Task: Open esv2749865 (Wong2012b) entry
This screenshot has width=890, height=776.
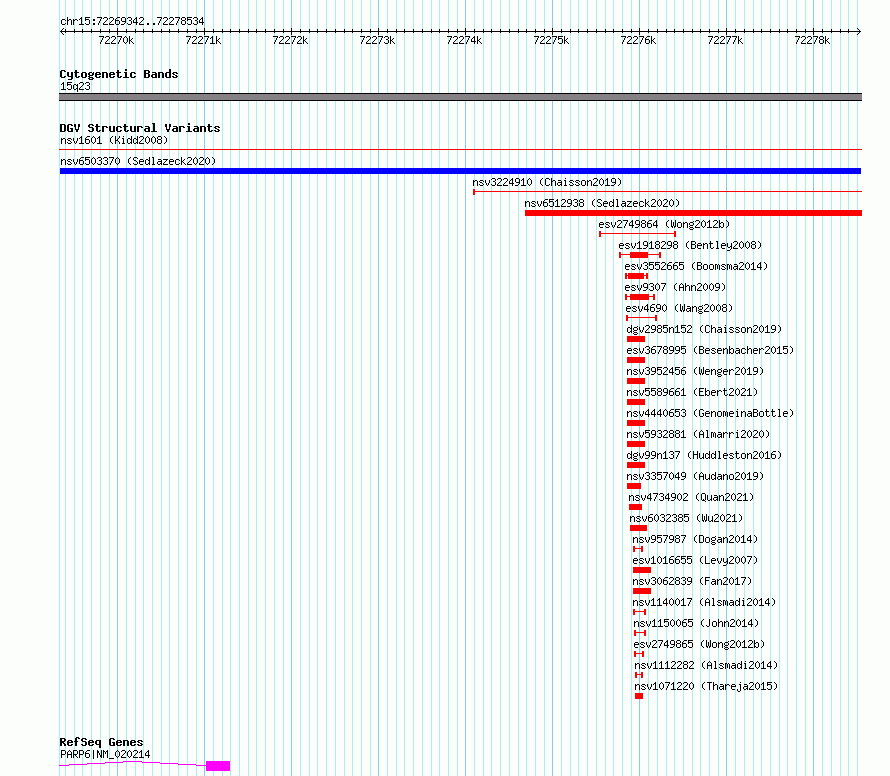Action: pos(699,644)
